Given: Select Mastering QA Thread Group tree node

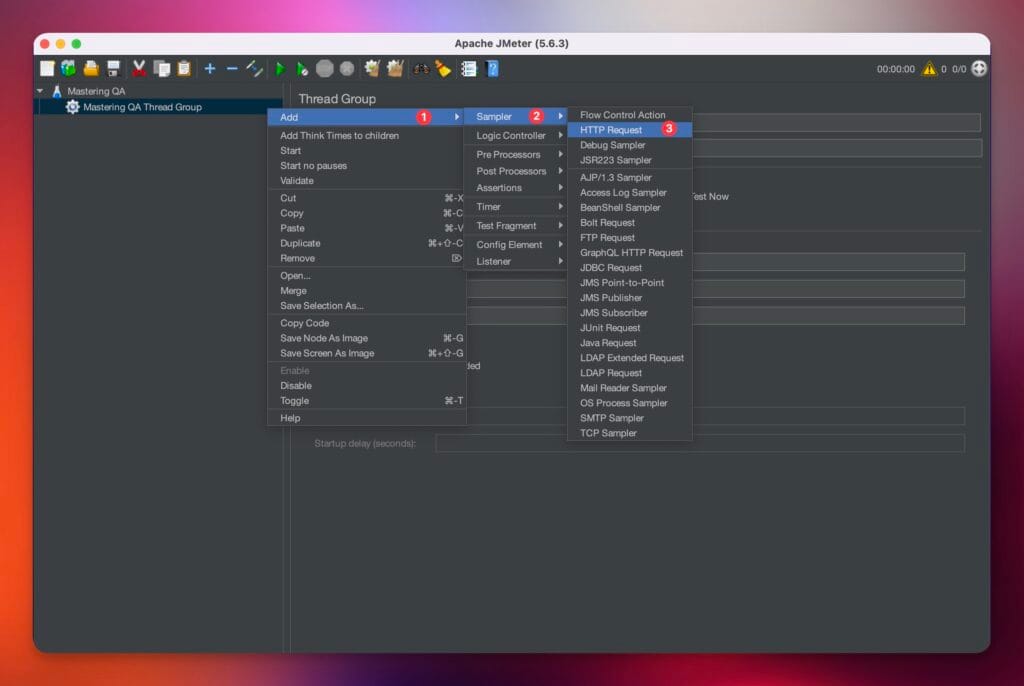Looking at the screenshot, I should 142,106.
